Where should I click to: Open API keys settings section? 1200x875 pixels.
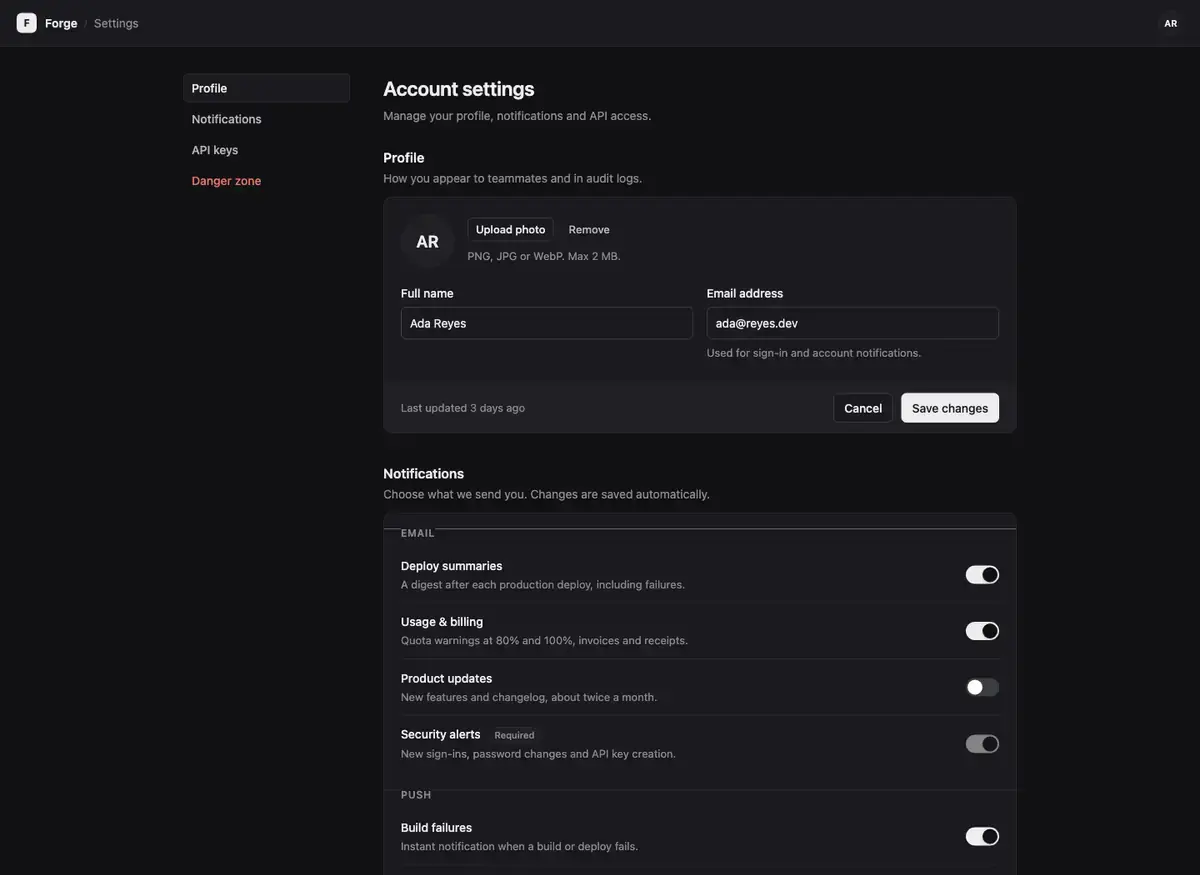click(266, 150)
